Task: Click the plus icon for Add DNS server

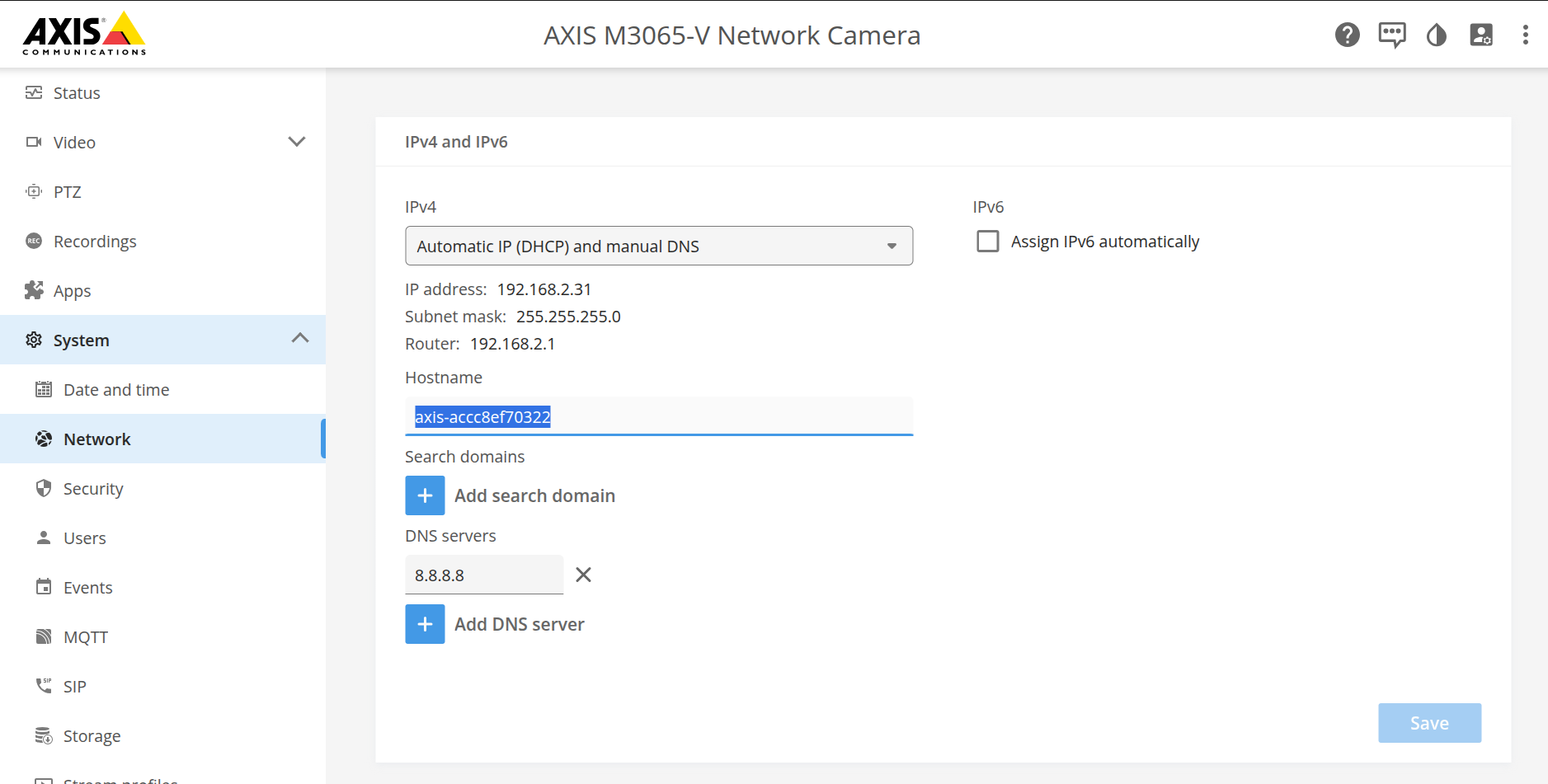Action: [425, 624]
